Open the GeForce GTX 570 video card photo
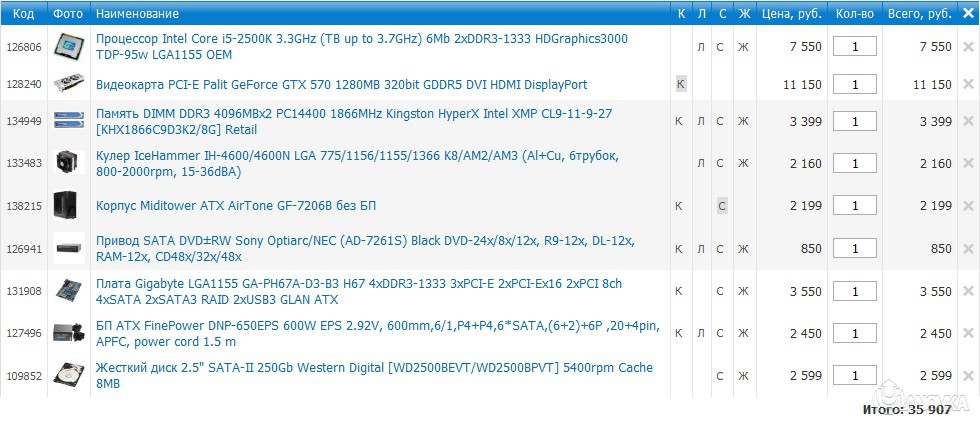 point(68,84)
